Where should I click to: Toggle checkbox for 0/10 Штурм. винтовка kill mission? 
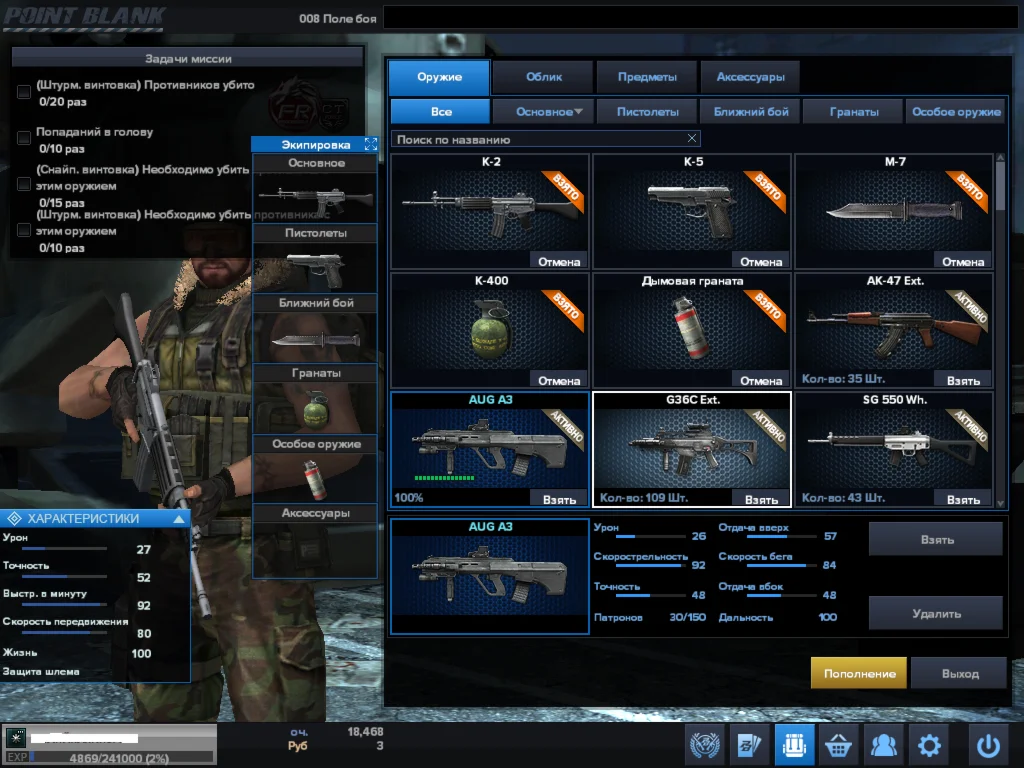(x=24, y=230)
